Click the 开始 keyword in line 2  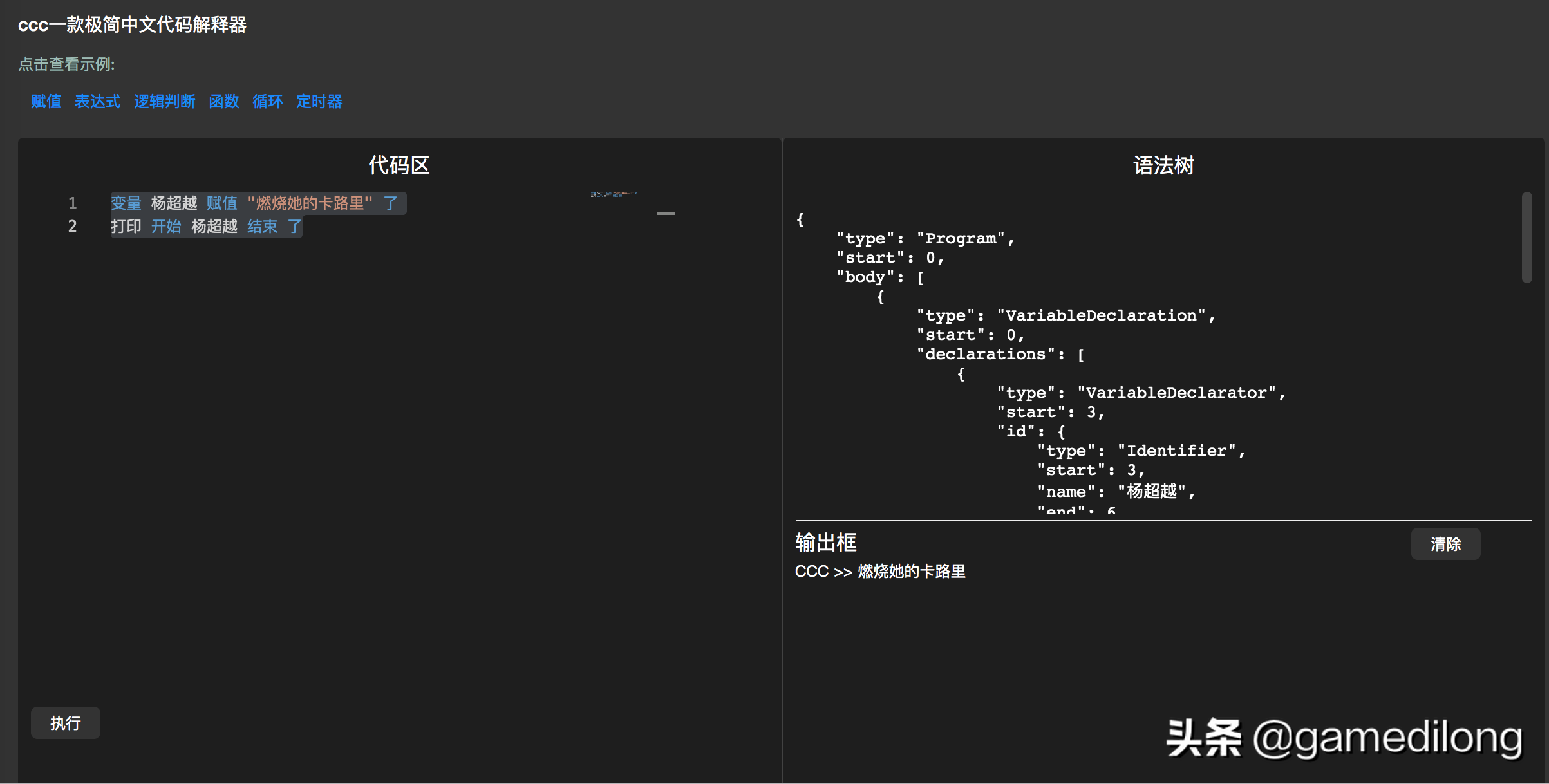pyautogui.click(x=166, y=227)
